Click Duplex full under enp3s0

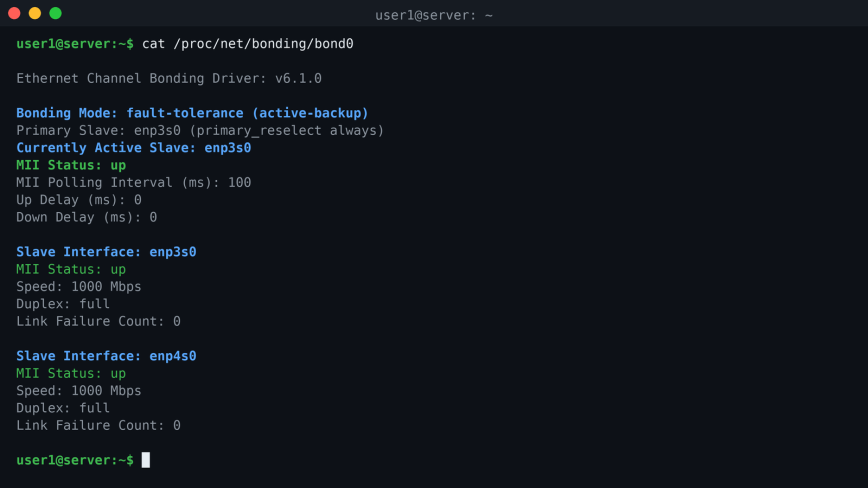point(63,304)
